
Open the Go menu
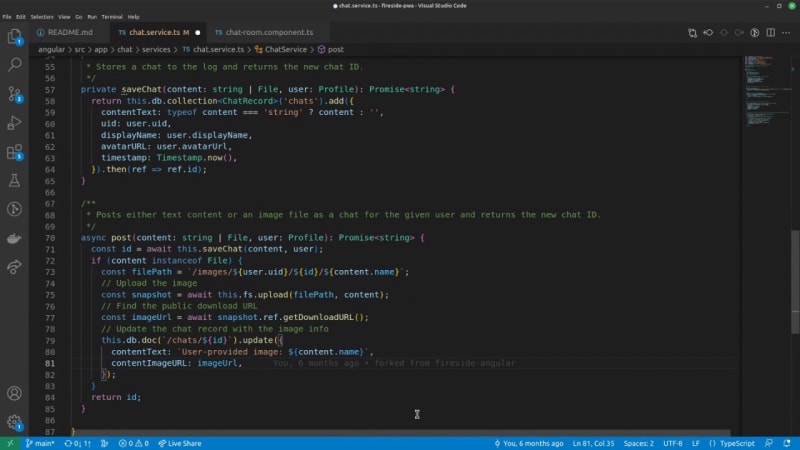pos(79,17)
